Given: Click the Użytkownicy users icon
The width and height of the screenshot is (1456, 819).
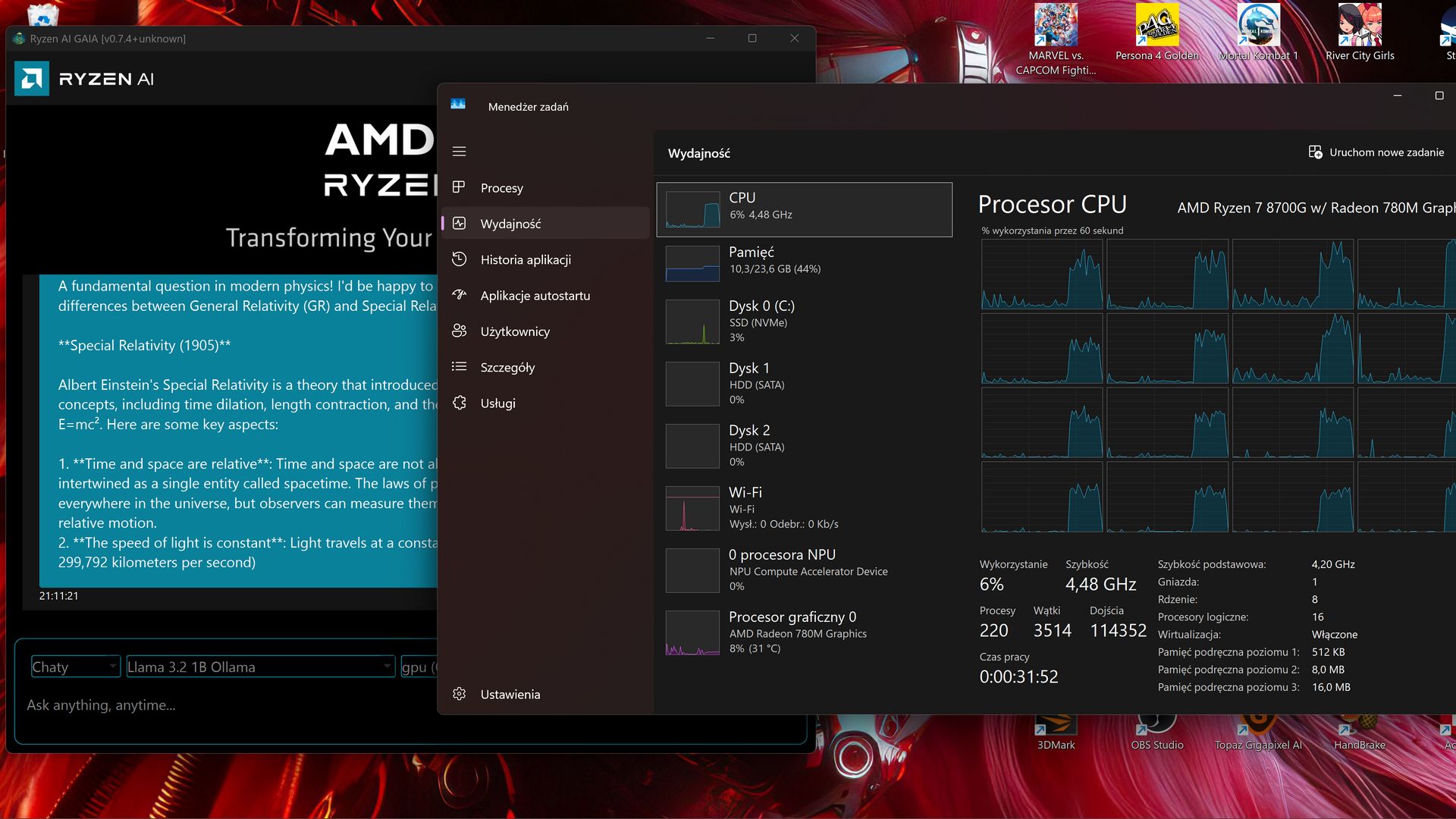Looking at the screenshot, I should (459, 331).
